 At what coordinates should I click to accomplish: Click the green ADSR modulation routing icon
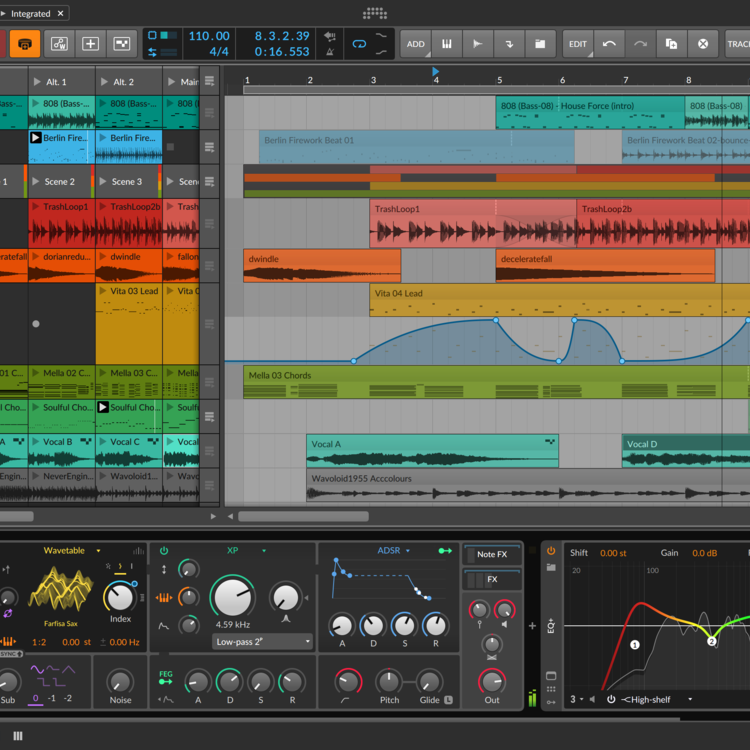coord(445,551)
